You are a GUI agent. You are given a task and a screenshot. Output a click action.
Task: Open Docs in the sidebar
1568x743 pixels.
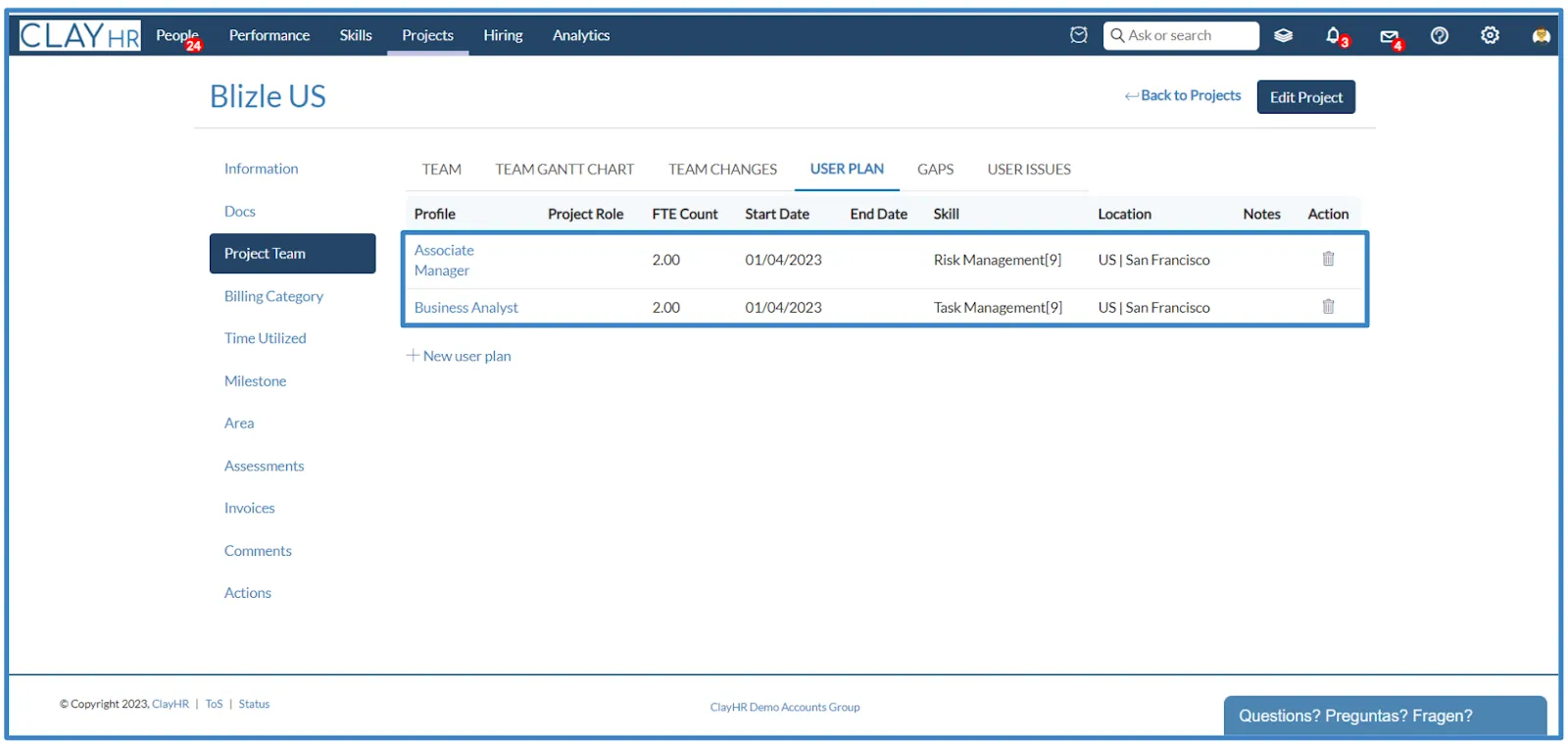pyautogui.click(x=239, y=212)
